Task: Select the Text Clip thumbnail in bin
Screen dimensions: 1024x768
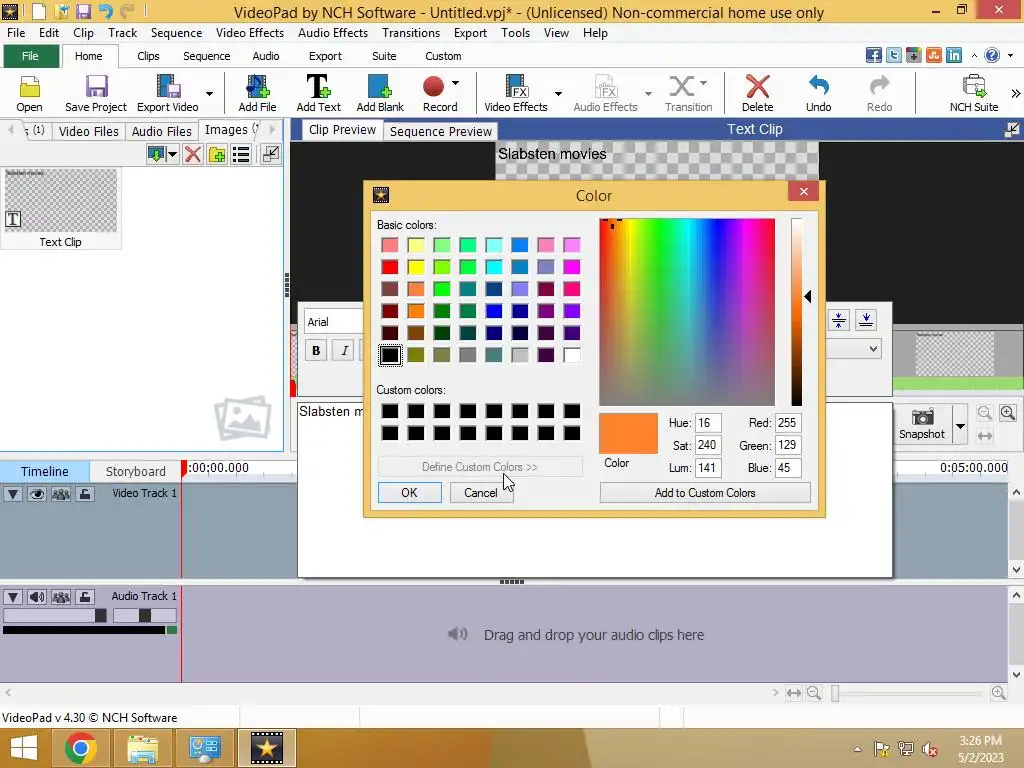Action: (61, 208)
